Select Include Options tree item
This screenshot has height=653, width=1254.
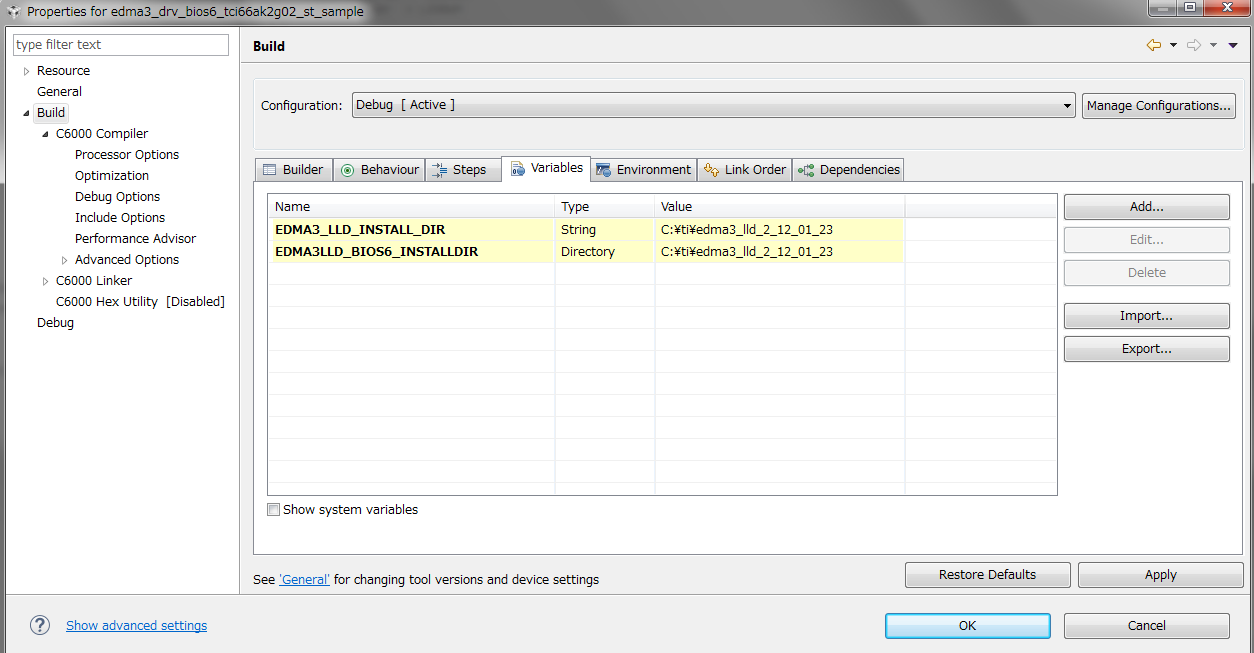pyautogui.click(x=120, y=218)
